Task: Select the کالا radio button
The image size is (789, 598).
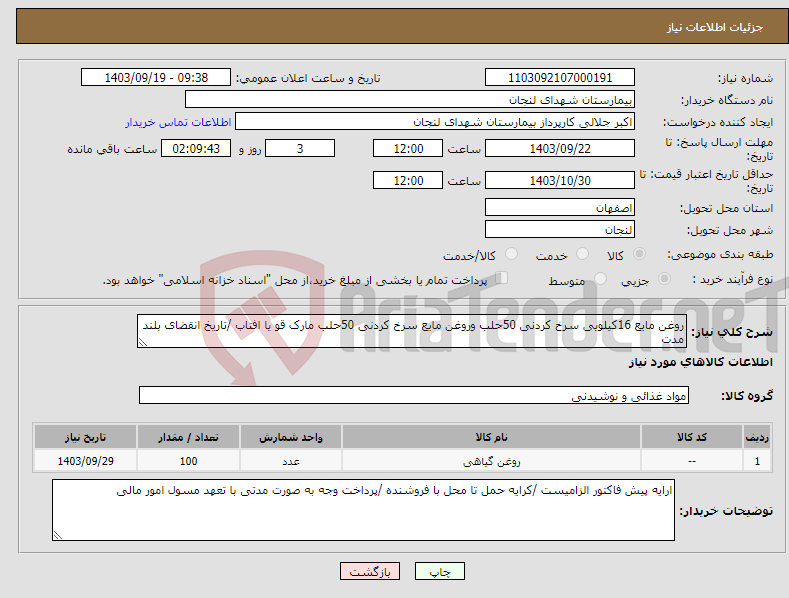Action: coord(639,254)
